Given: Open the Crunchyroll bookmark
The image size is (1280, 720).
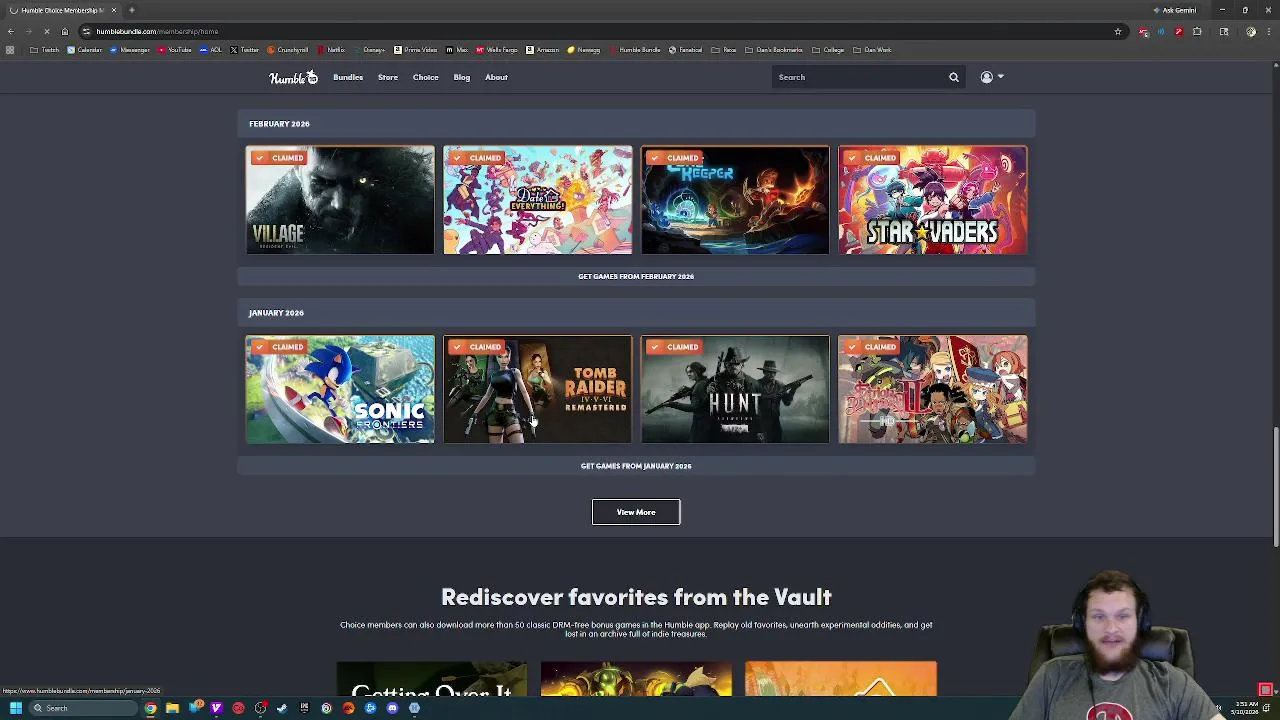Looking at the screenshot, I should 288,50.
